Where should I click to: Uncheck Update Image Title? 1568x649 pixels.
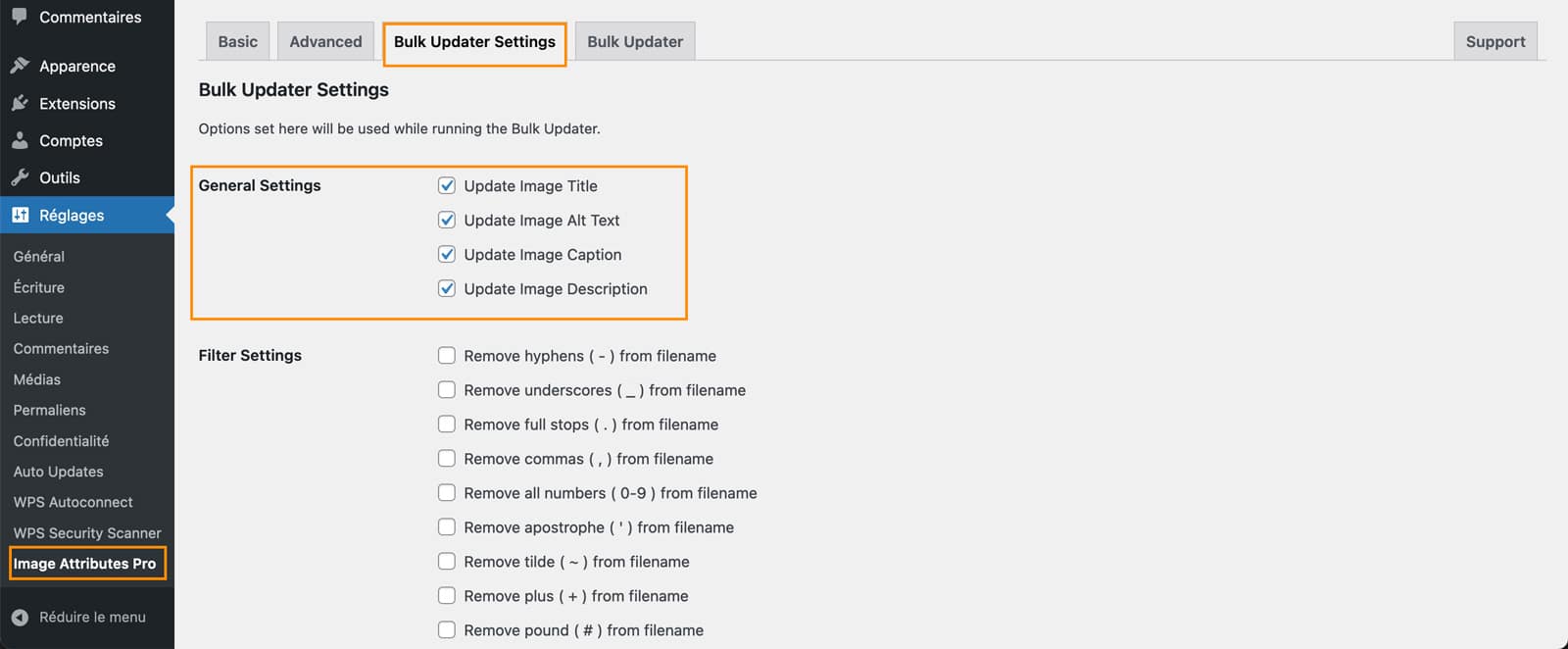coord(447,185)
